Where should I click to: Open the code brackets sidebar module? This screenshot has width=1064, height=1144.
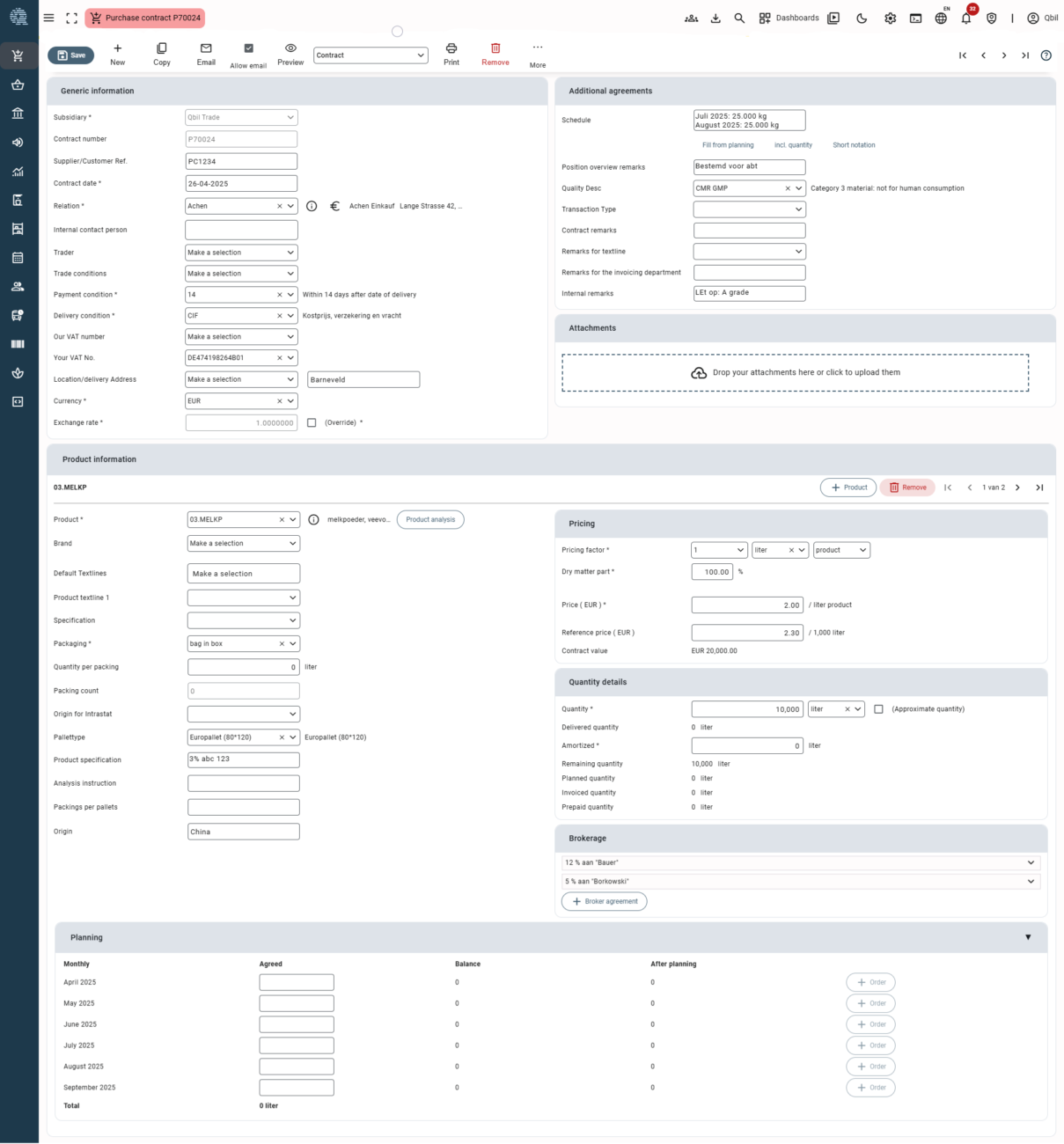click(x=18, y=401)
